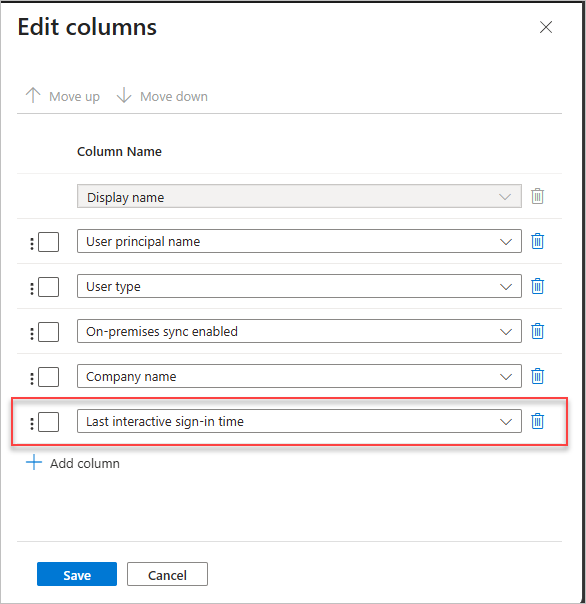Open the Display name dropdown
The width and height of the screenshot is (586, 604).
point(299,196)
